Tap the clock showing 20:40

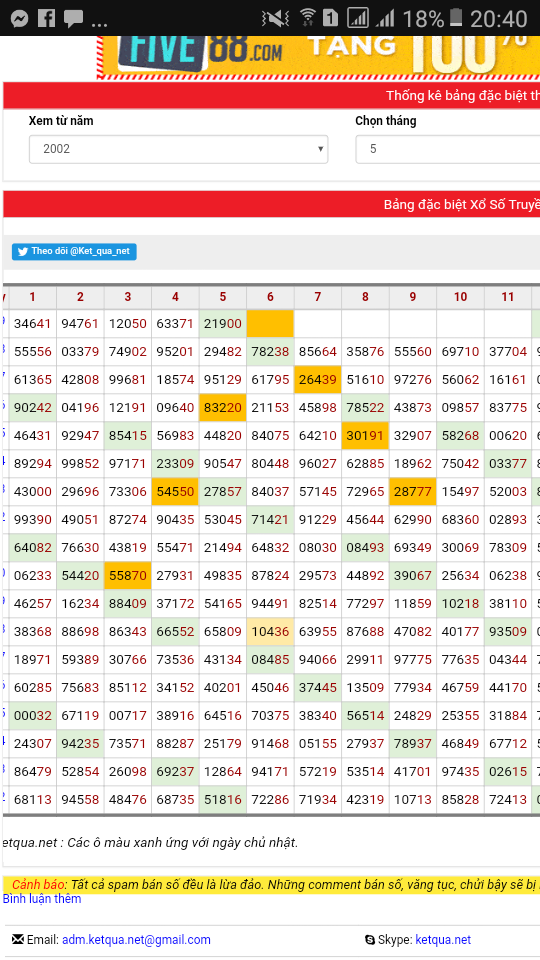pos(498,19)
